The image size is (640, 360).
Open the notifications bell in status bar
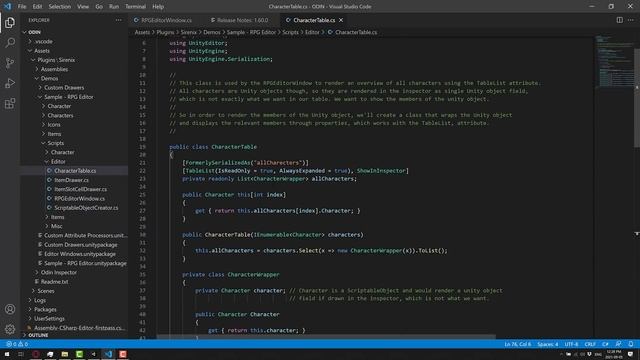(631, 344)
